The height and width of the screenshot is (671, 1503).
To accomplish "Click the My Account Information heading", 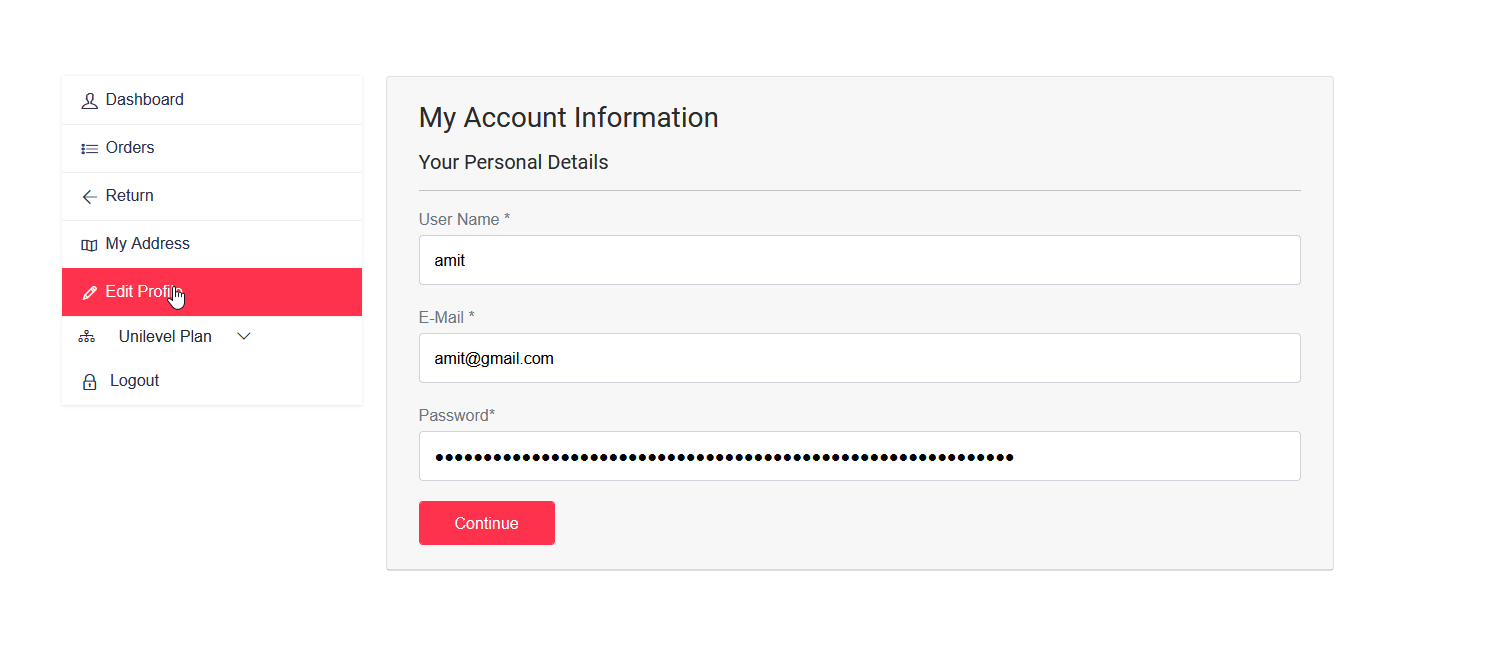I will point(568,117).
